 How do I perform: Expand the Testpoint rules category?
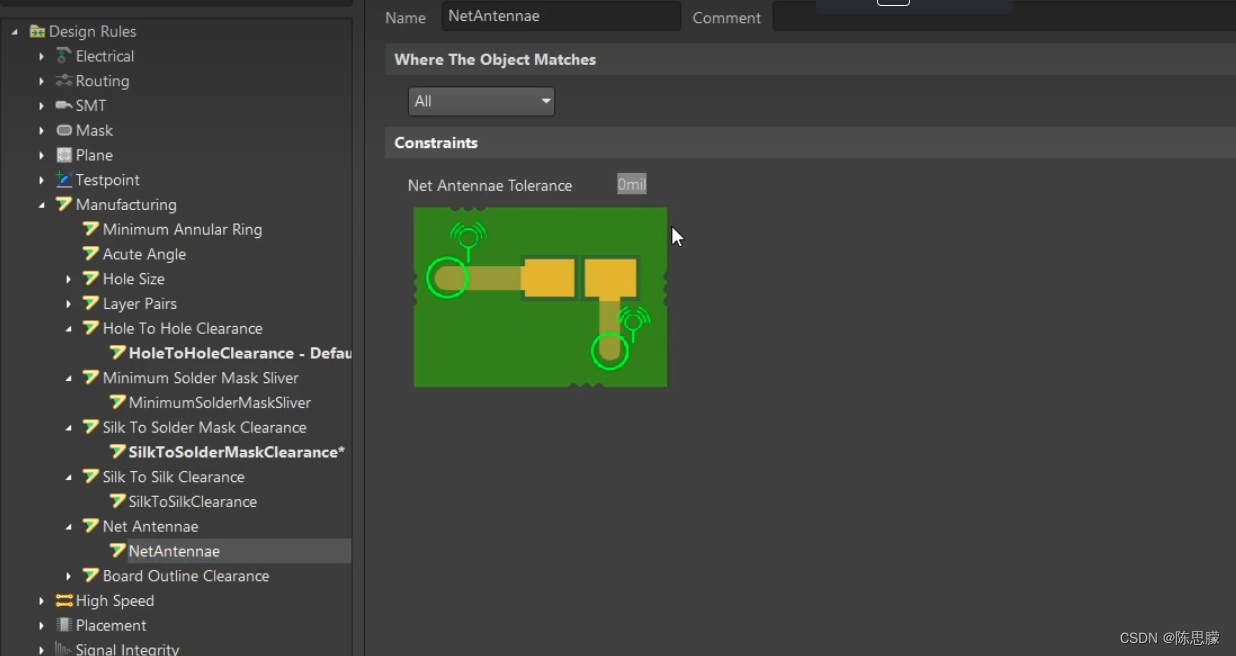click(41, 180)
